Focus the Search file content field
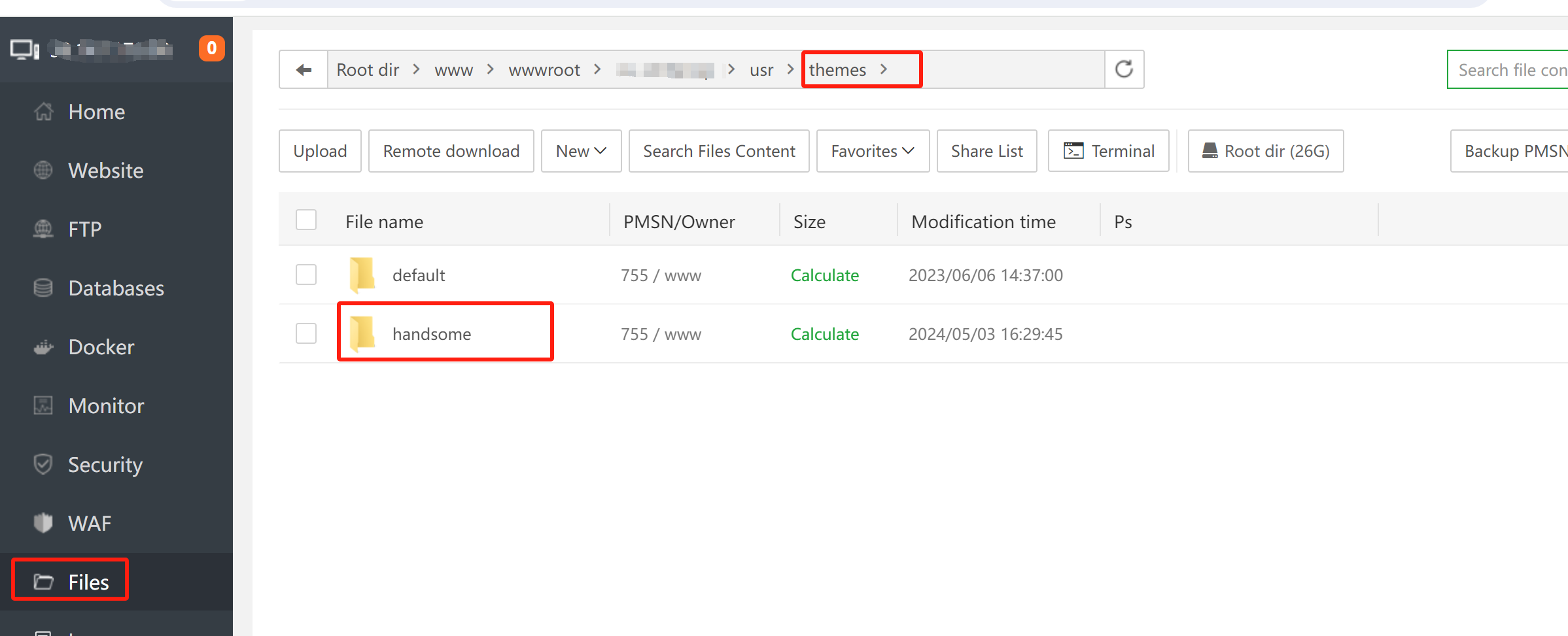The width and height of the screenshot is (1568, 636). point(1508,69)
